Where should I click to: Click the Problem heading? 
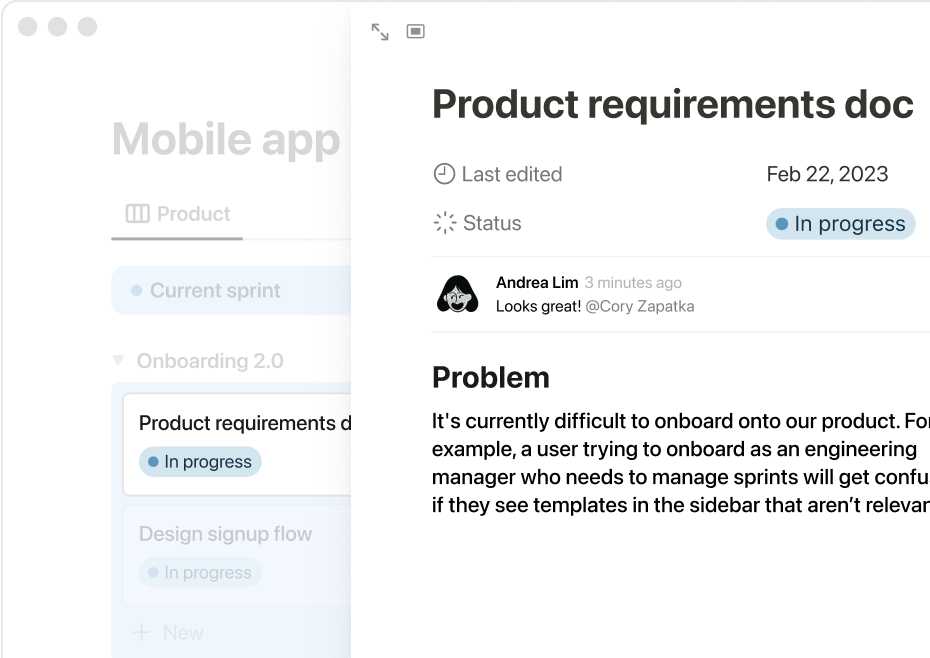(x=490, y=377)
